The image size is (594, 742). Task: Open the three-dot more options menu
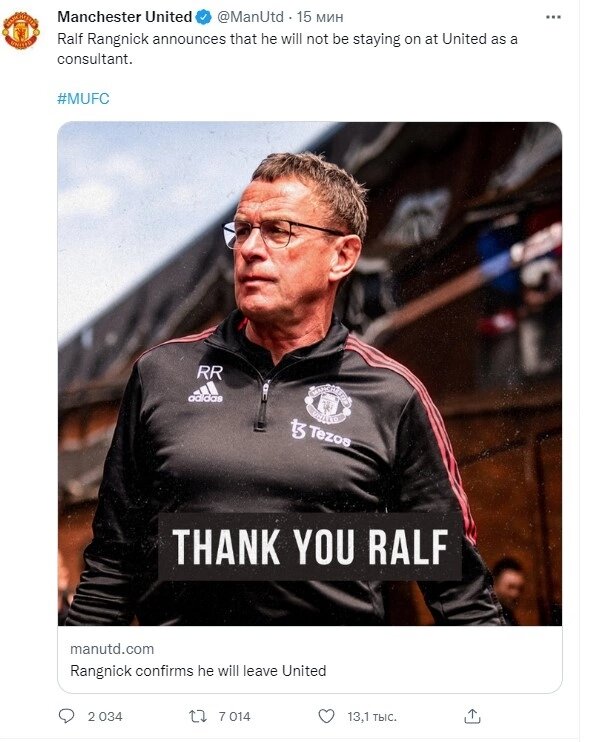click(x=553, y=17)
